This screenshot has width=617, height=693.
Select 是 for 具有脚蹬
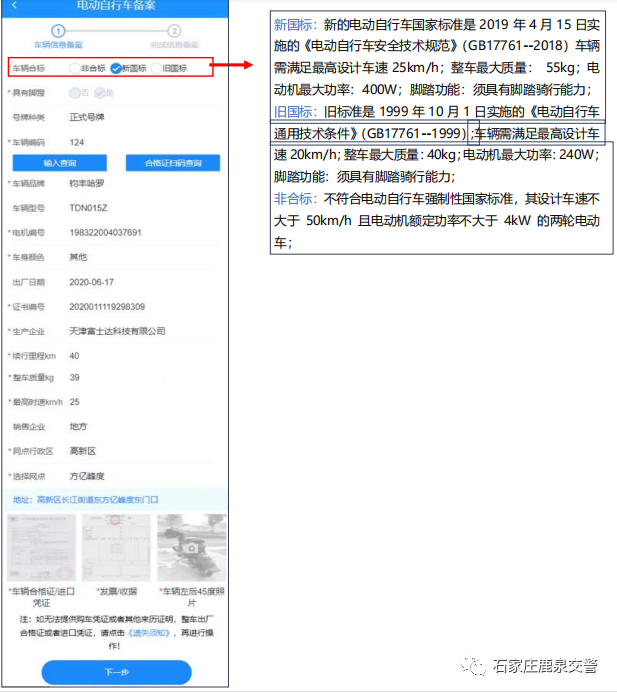pos(104,93)
